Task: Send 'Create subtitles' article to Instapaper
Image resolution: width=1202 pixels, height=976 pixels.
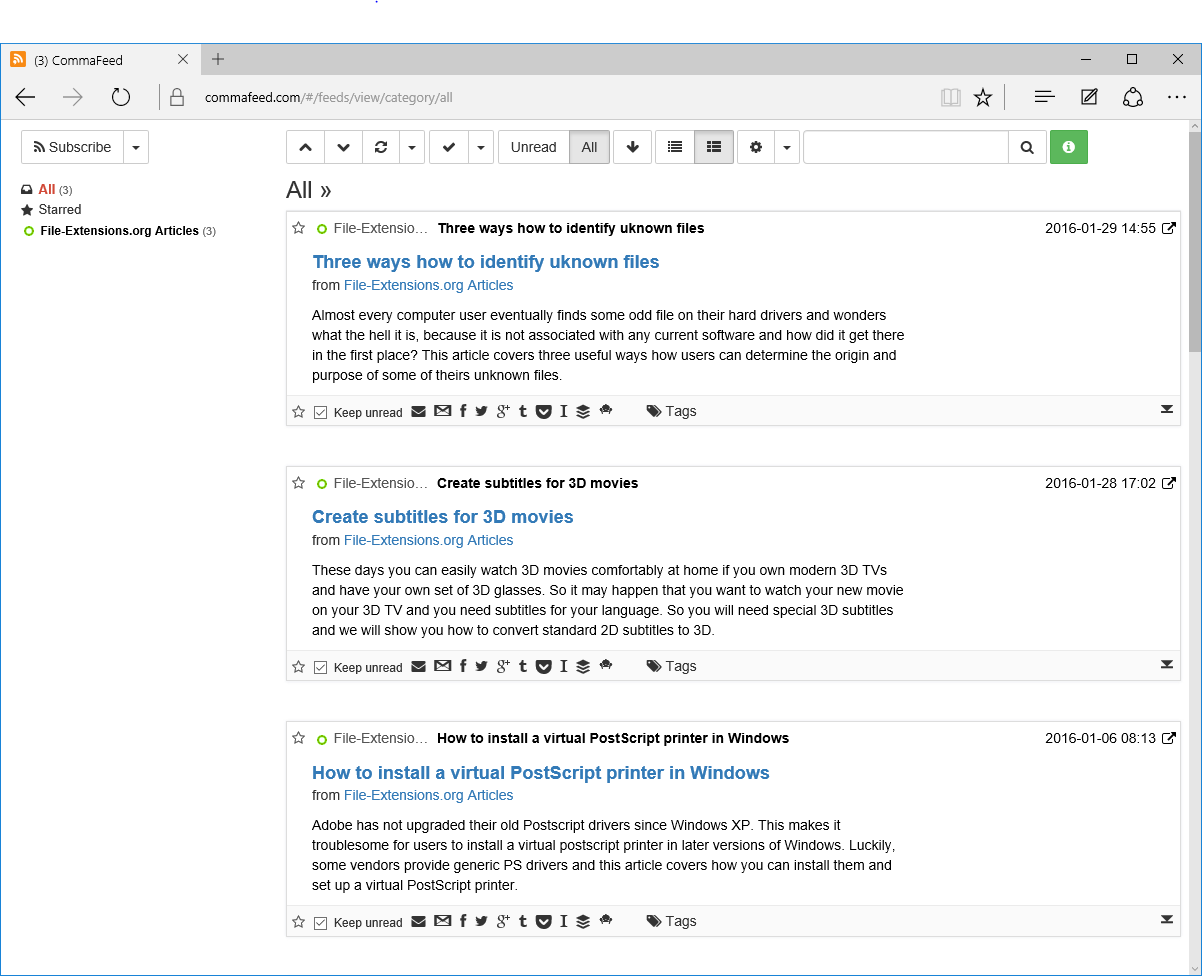Action: 564,666
